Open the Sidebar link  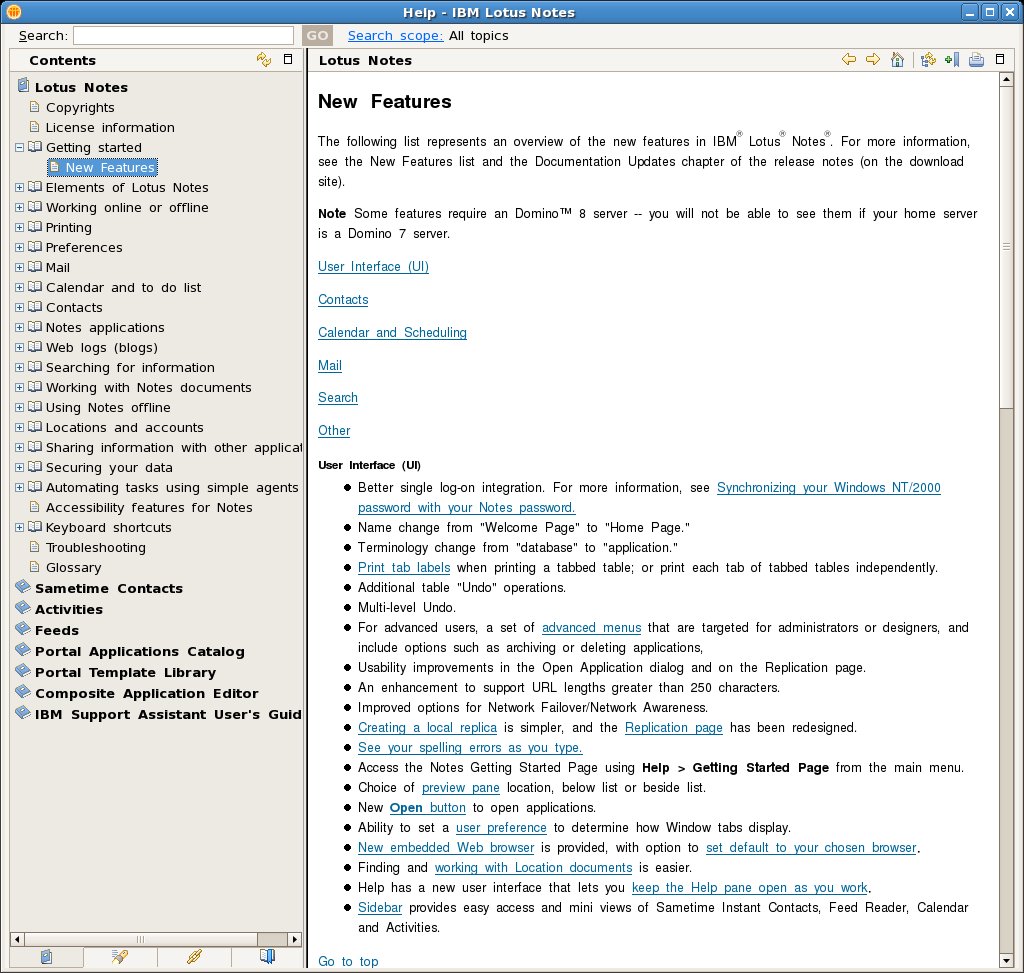pos(380,908)
